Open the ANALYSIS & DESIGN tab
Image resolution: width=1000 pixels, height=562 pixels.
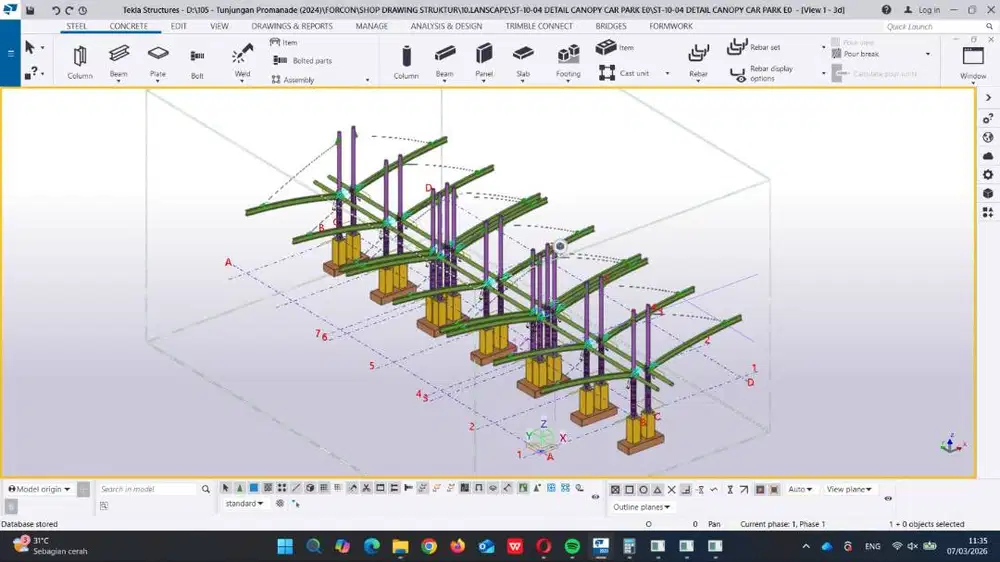coord(445,26)
